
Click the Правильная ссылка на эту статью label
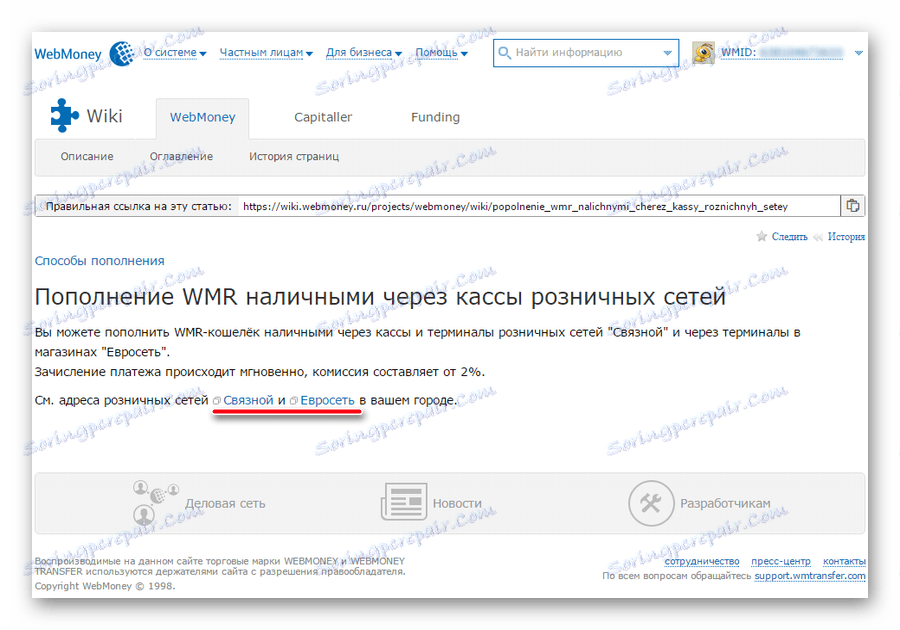(138, 207)
